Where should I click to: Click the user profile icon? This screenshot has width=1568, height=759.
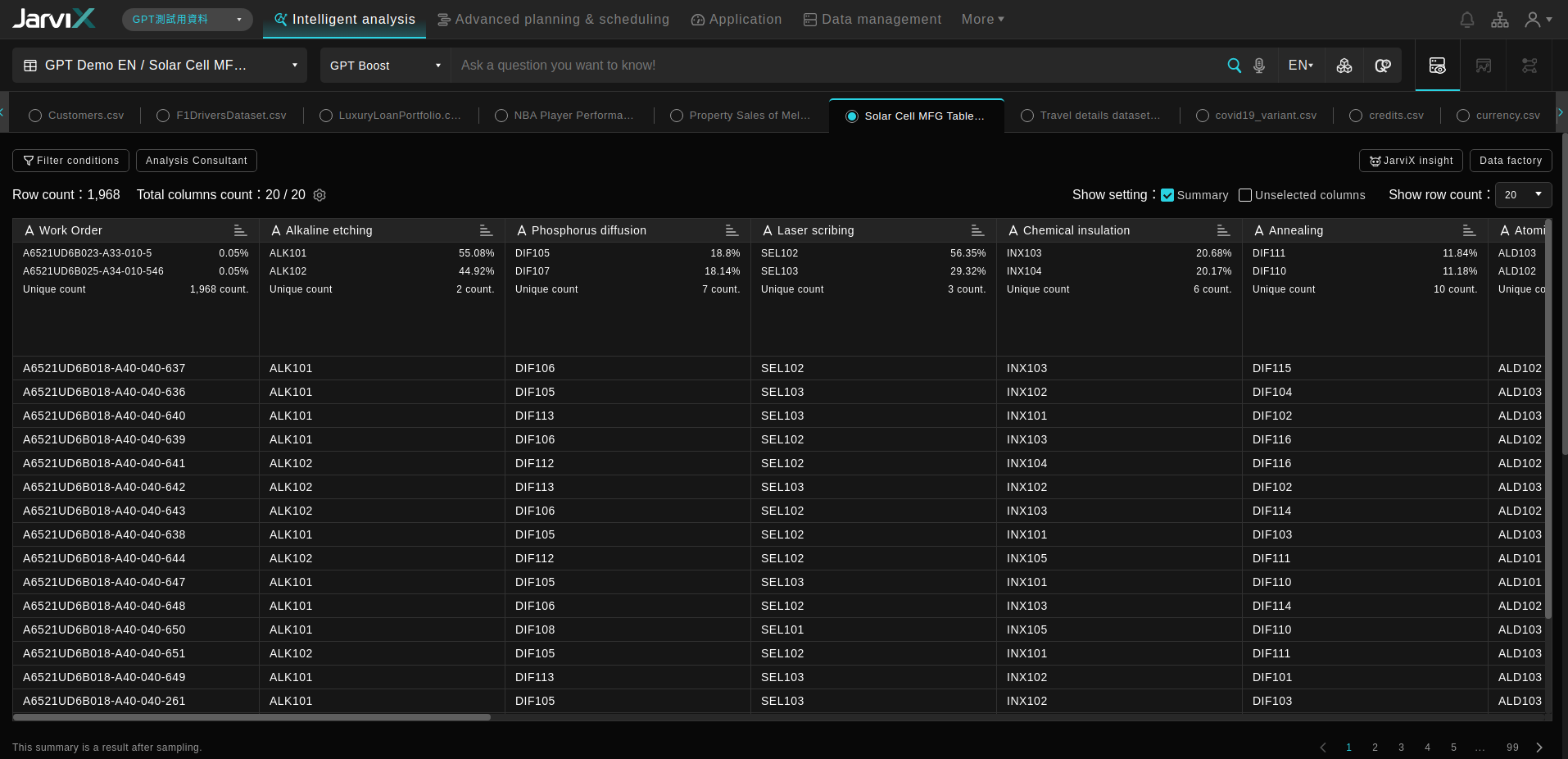pyautogui.click(x=1534, y=19)
